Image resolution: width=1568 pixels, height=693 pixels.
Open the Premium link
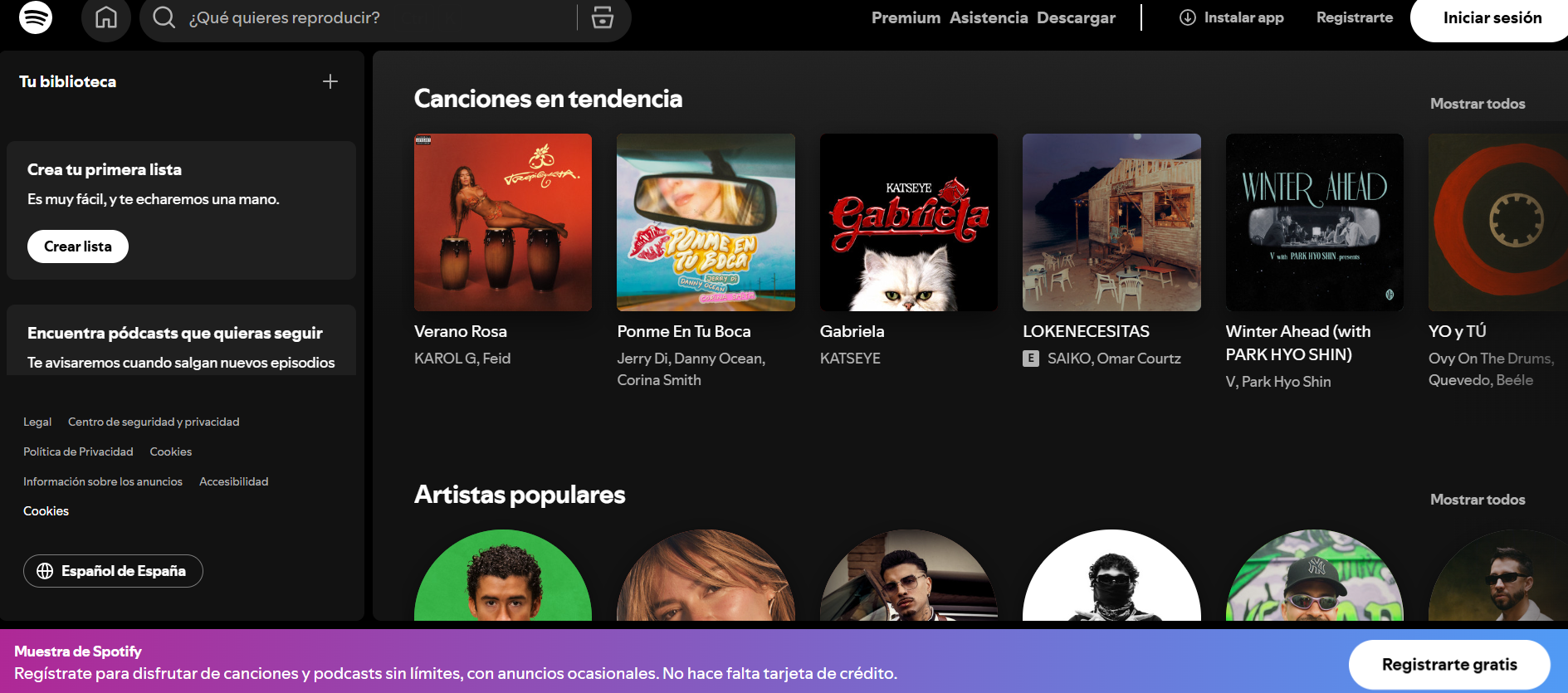click(x=906, y=17)
